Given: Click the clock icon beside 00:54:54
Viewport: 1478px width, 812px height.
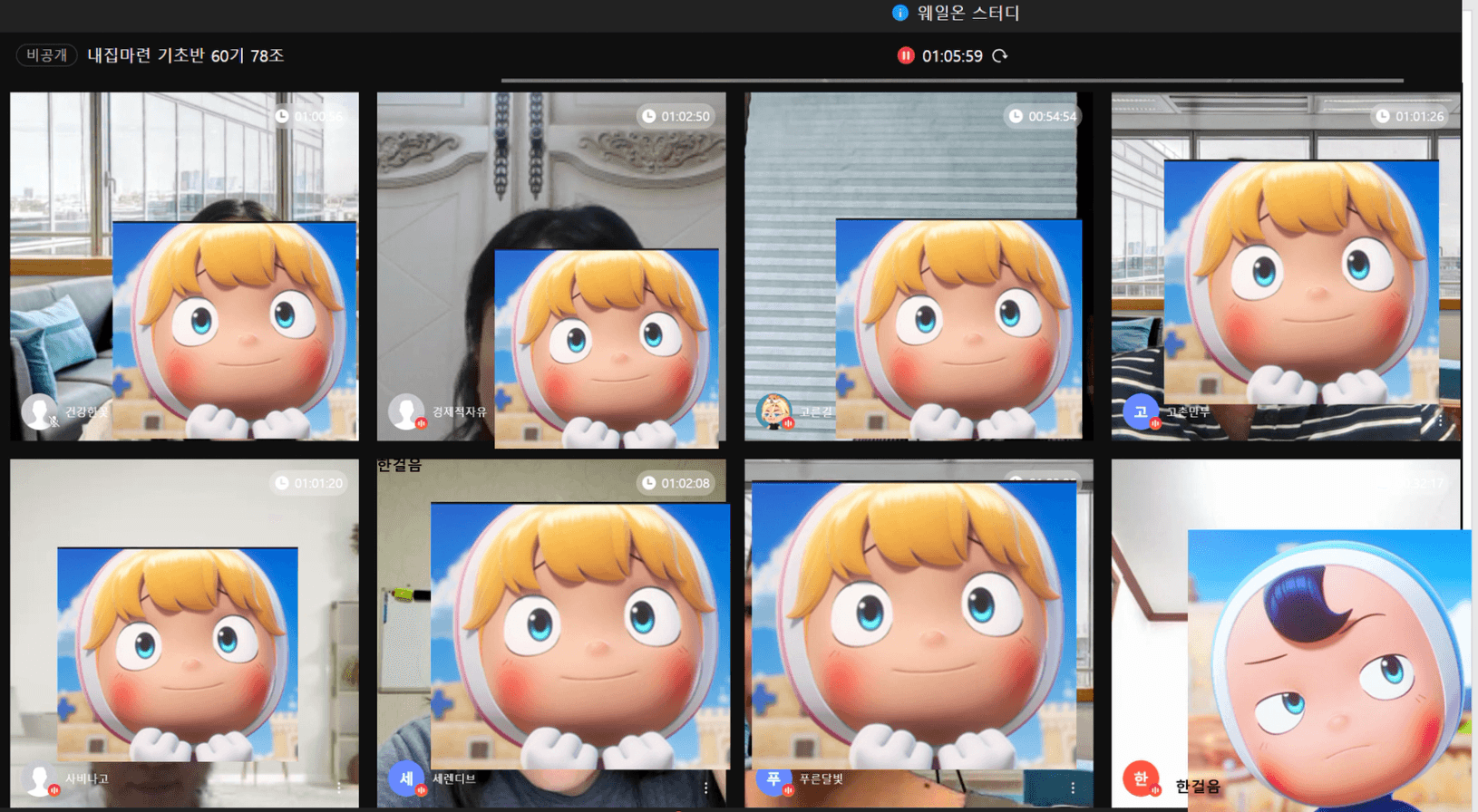Looking at the screenshot, I should 1016,116.
